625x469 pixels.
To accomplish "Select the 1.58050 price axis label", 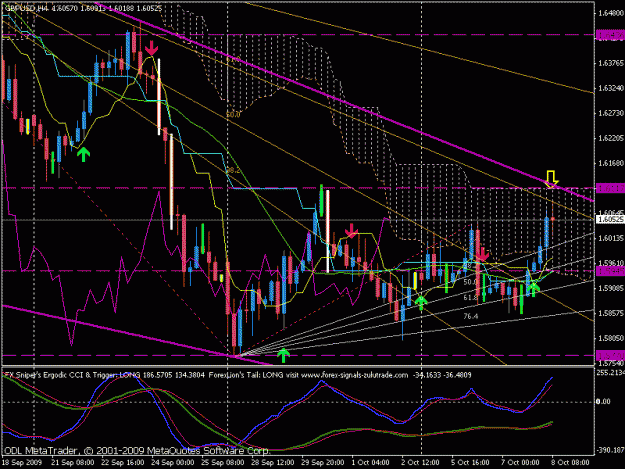I will [610, 338].
